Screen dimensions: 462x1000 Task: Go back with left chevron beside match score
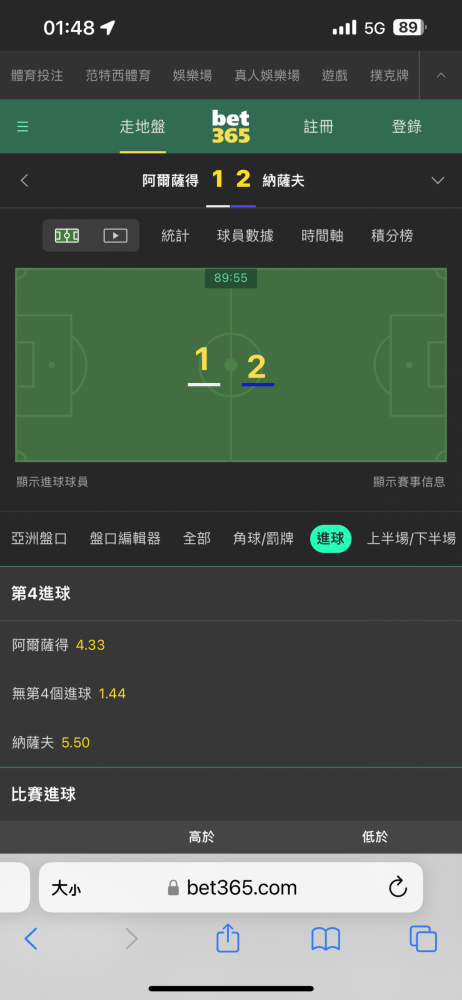click(24, 180)
